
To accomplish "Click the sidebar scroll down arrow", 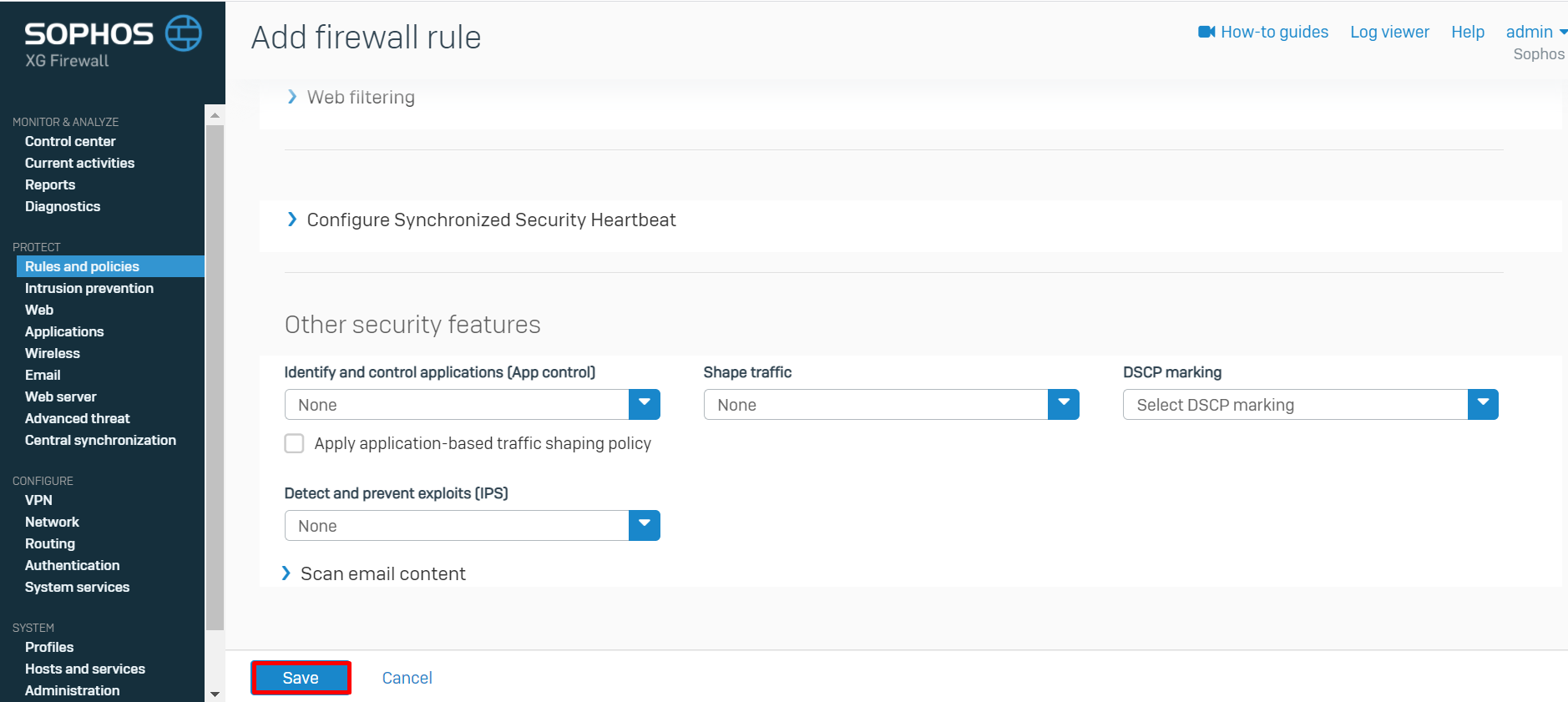I will click(x=215, y=694).
